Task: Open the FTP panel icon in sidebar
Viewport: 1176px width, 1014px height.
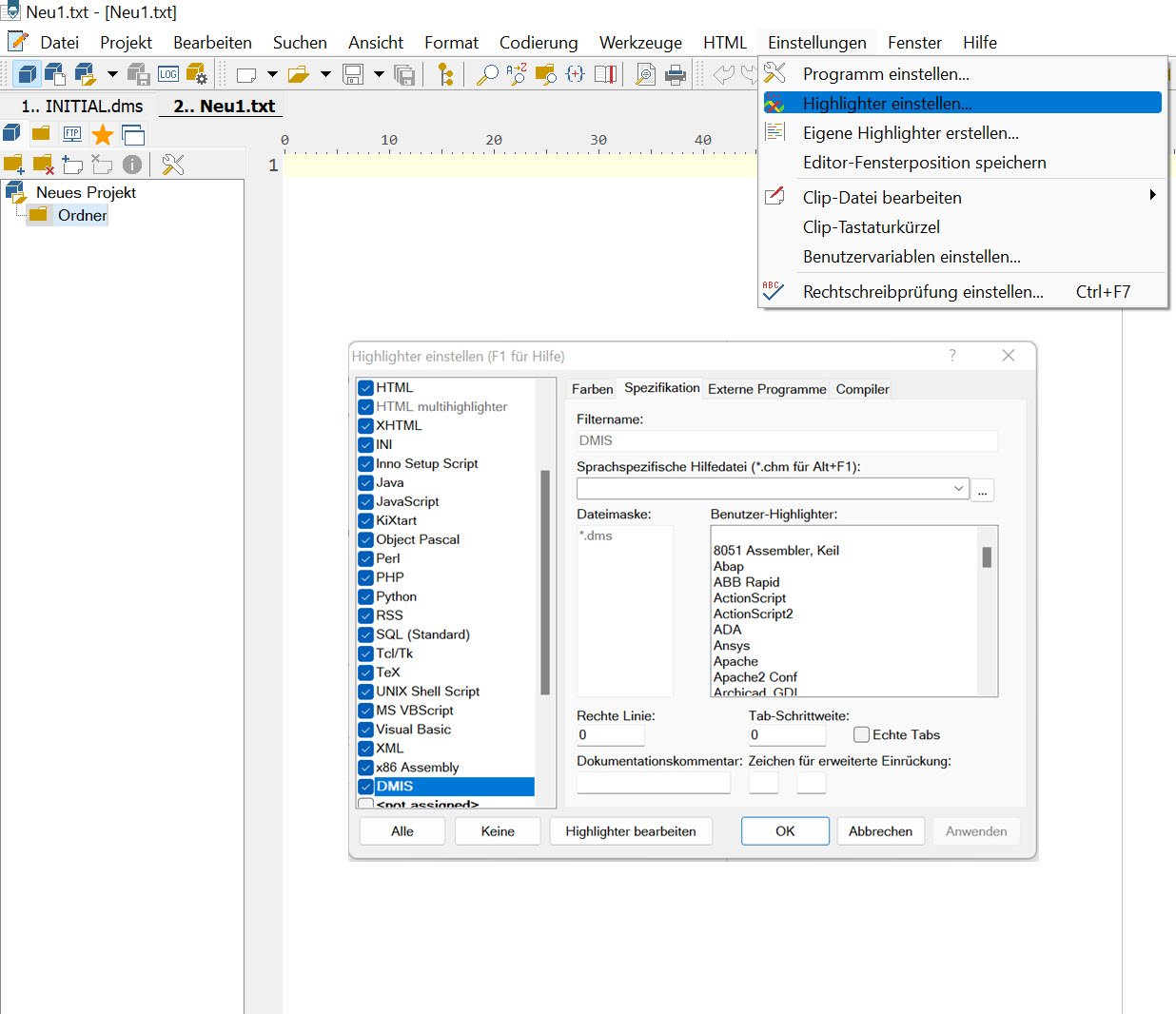Action: 71,134
